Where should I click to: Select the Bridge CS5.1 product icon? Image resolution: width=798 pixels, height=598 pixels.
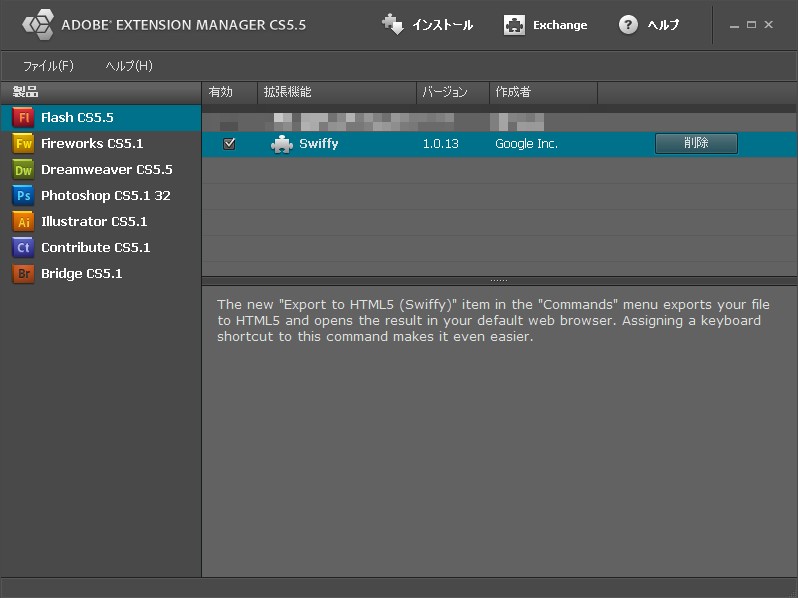click(23, 273)
